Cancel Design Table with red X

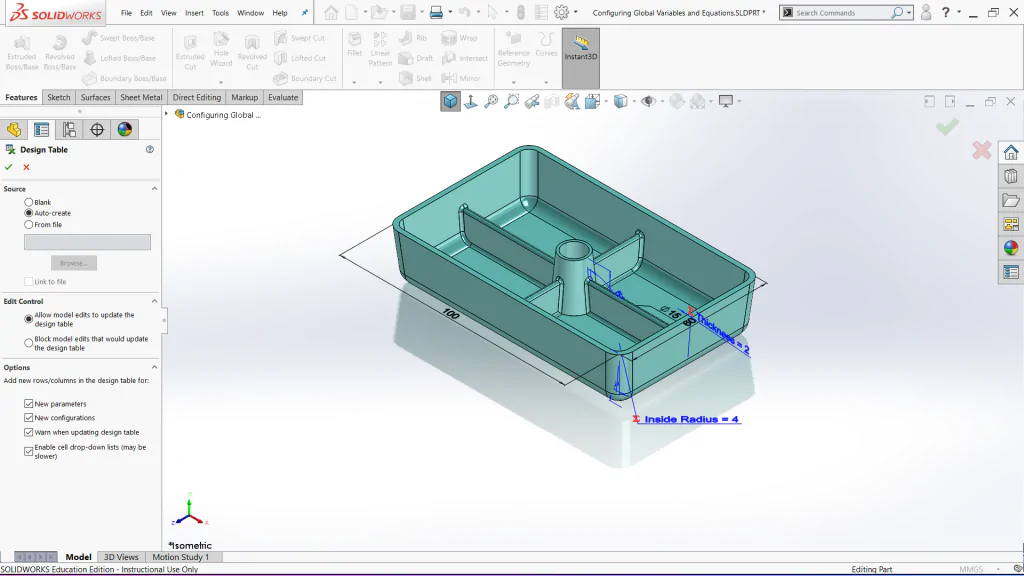point(26,167)
